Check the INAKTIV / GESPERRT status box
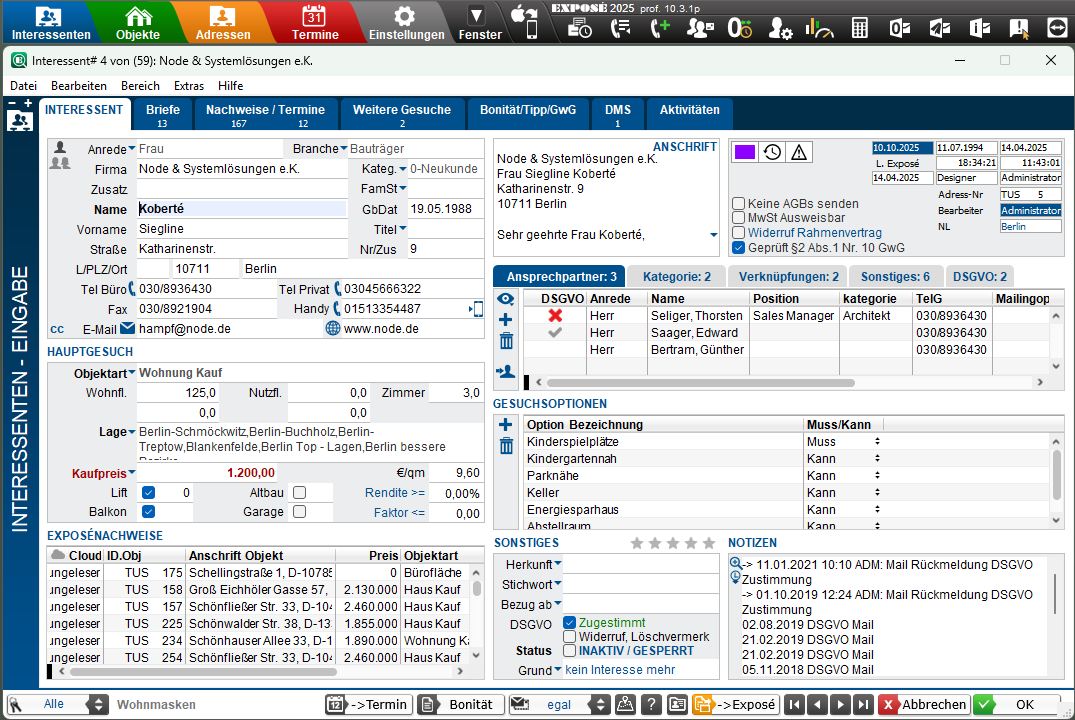 coord(570,651)
